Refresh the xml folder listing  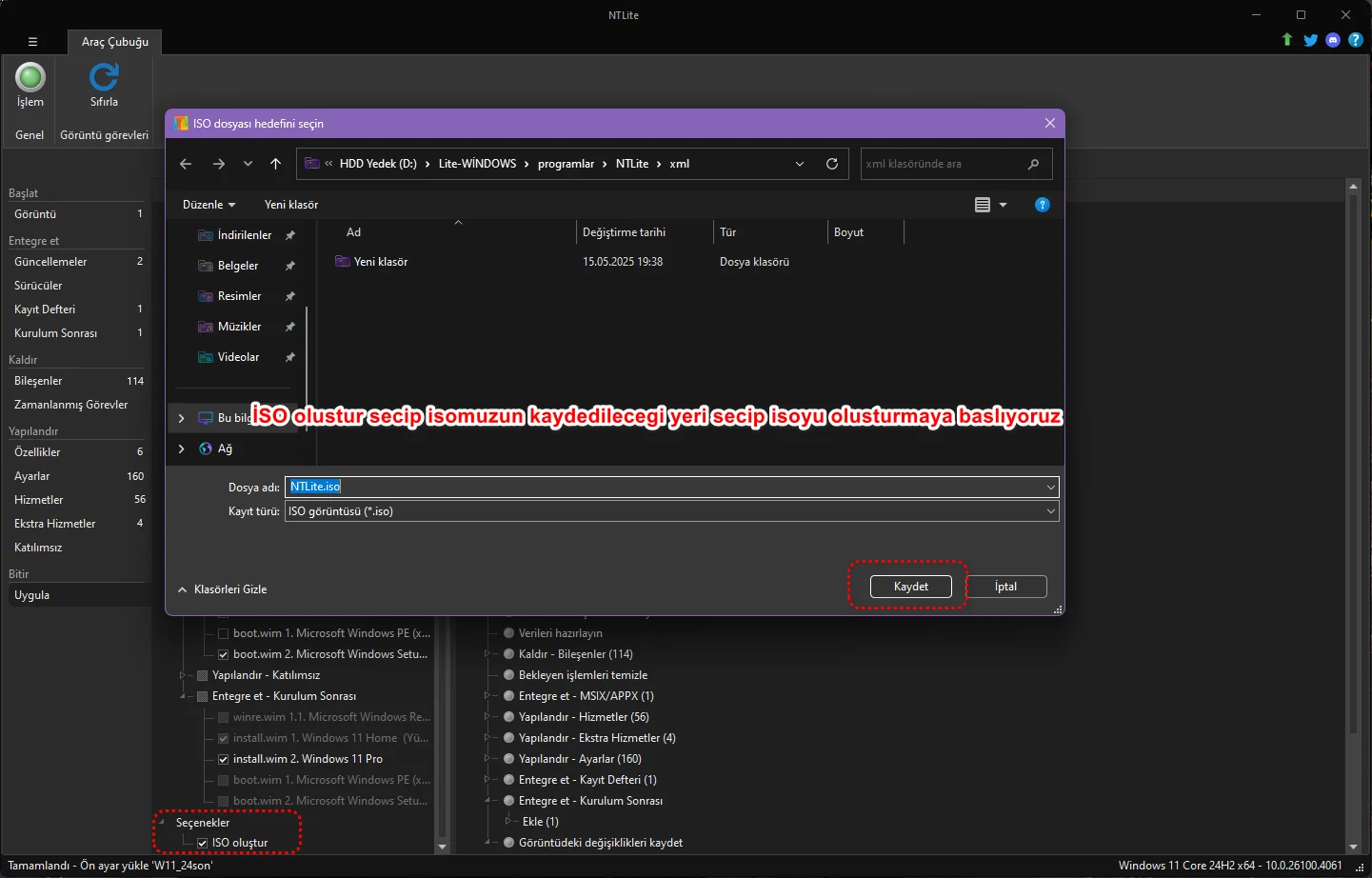[x=832, y=164]
